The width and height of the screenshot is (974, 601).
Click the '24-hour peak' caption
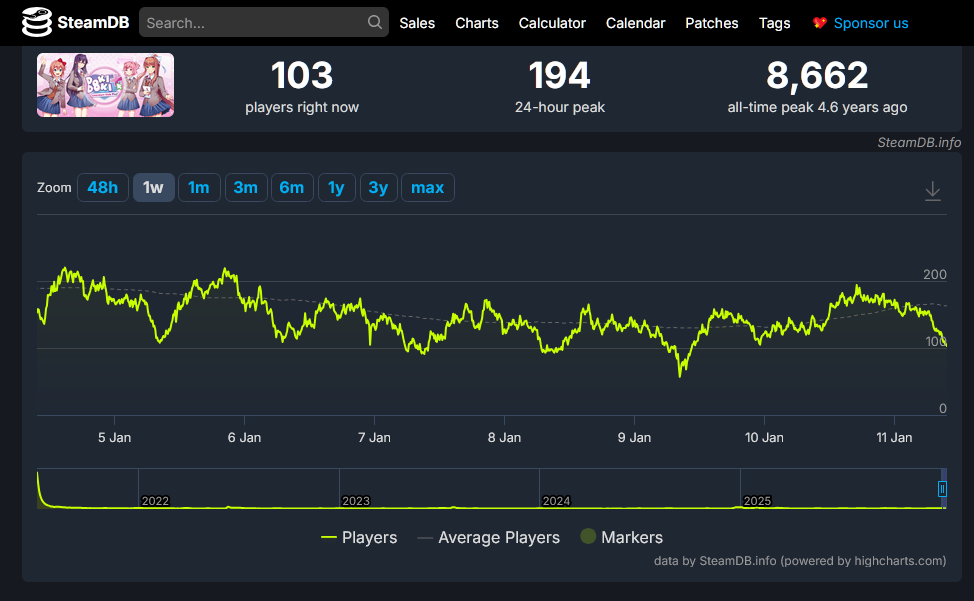click(x=559, y=107)
